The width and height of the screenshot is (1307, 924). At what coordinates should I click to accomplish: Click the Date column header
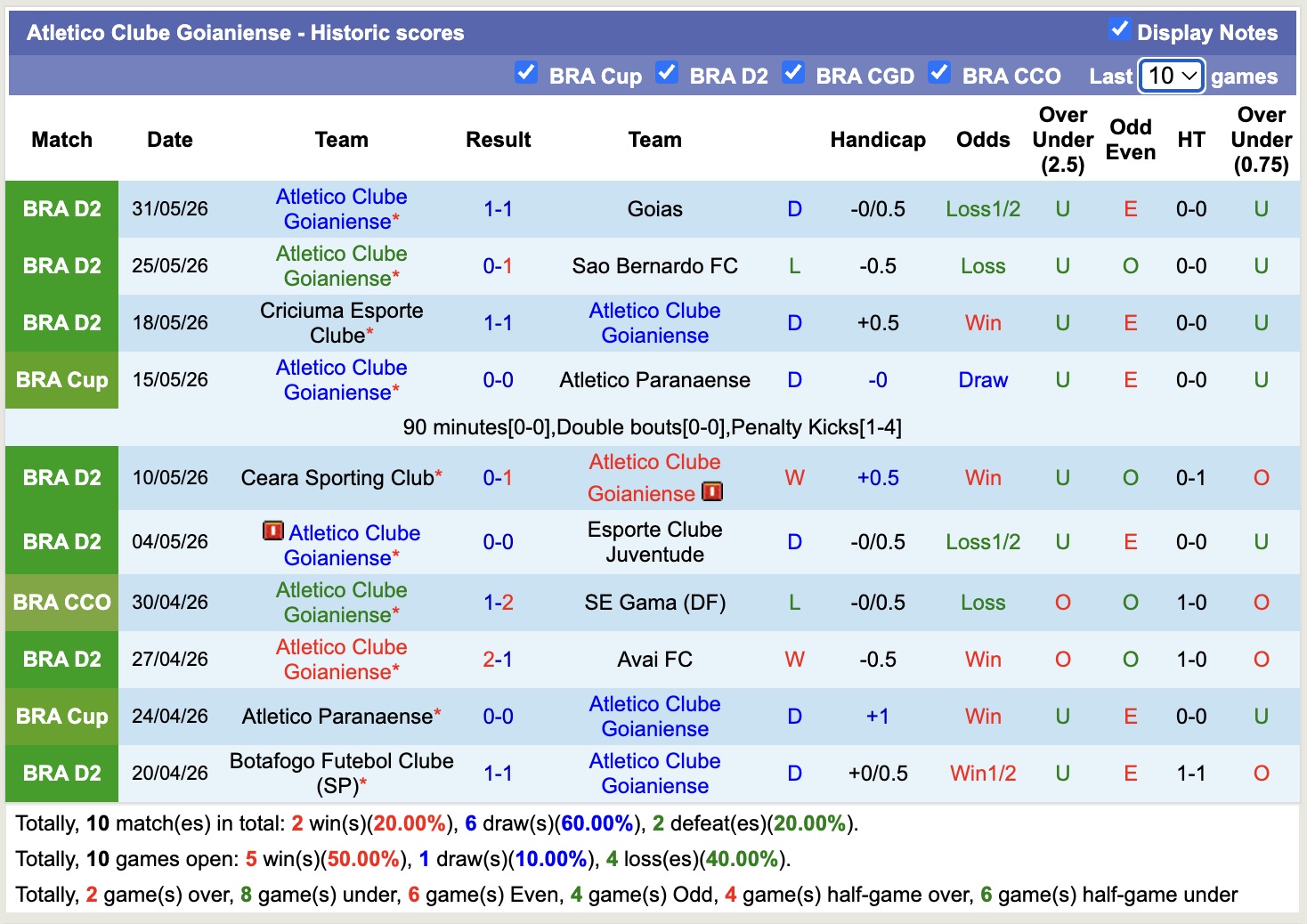pos(170,140)
